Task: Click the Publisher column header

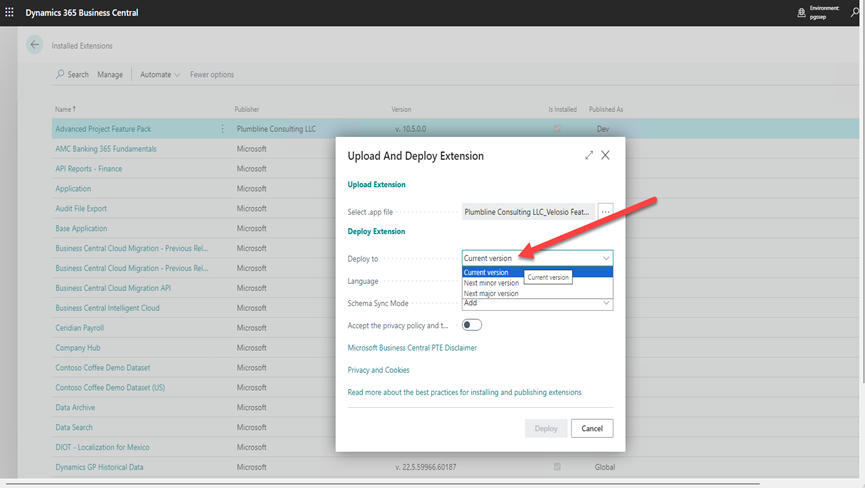Action: [247, 109]
